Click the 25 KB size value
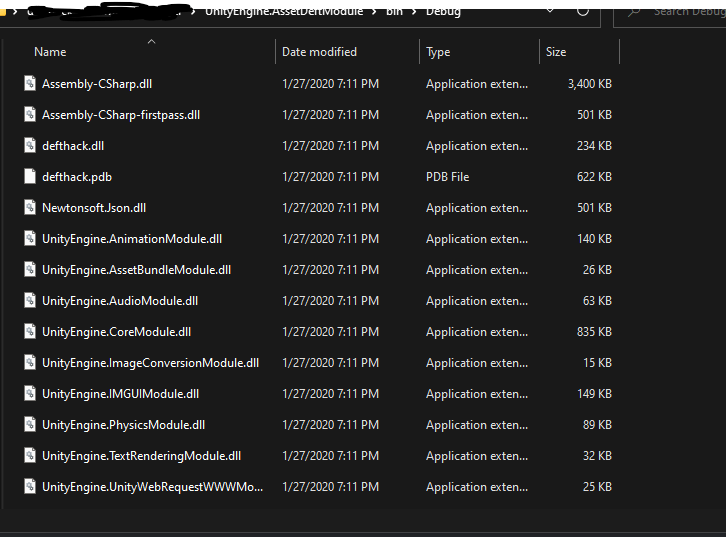The width and height of the screenshot is (726, 537). pos(597,487)
